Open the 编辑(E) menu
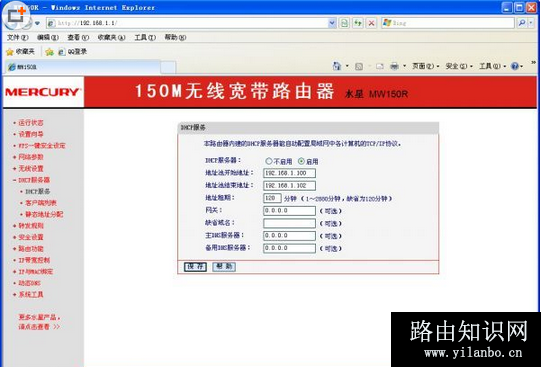Viewport: 541px width, 367px height. click(48, 37)
